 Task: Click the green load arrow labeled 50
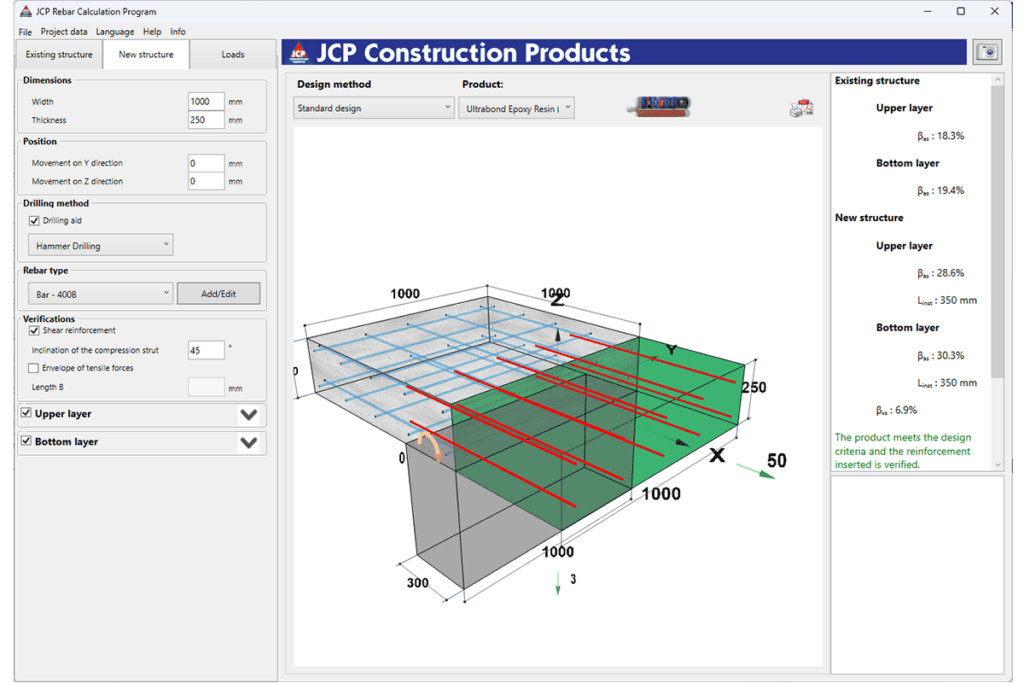click(x=756, y=471)
